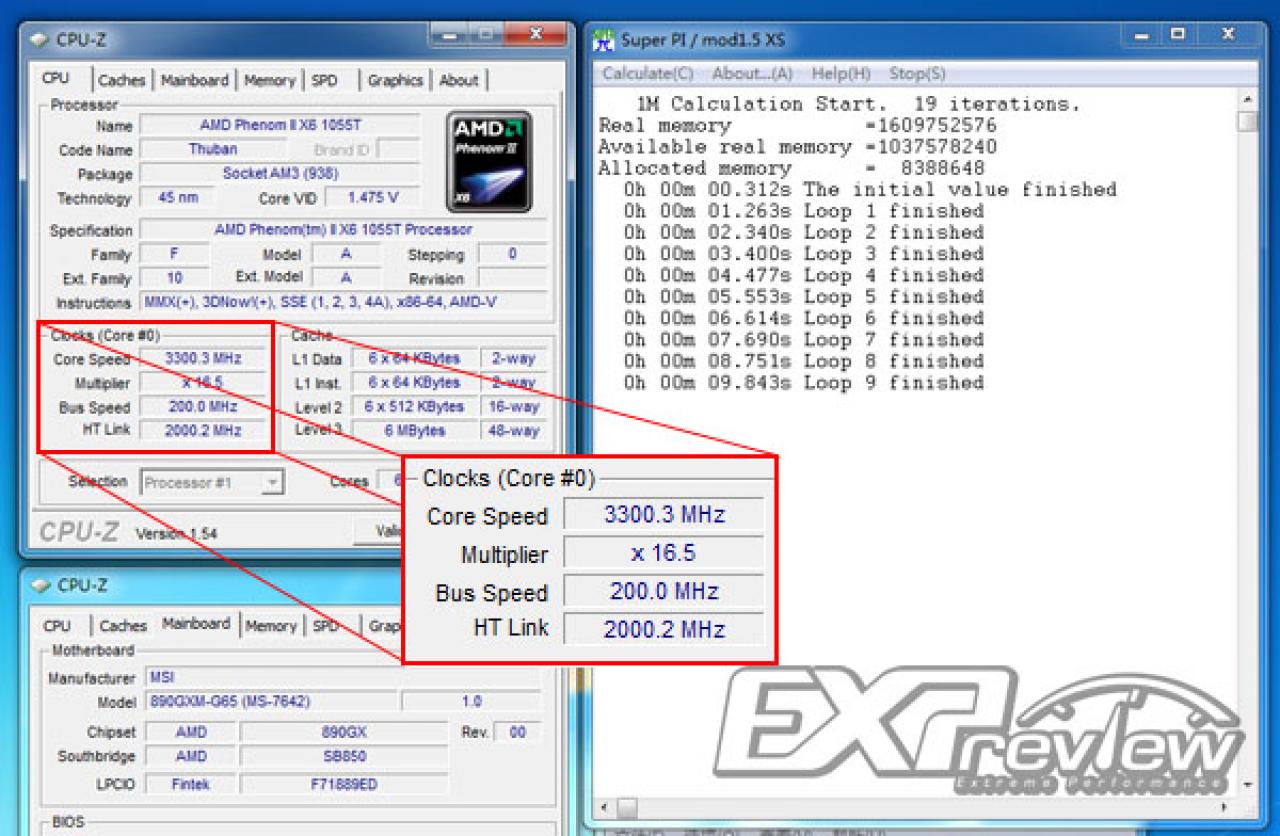
Task: Click the "initial value finished" line in Super PI
Action: click(870, 190)
